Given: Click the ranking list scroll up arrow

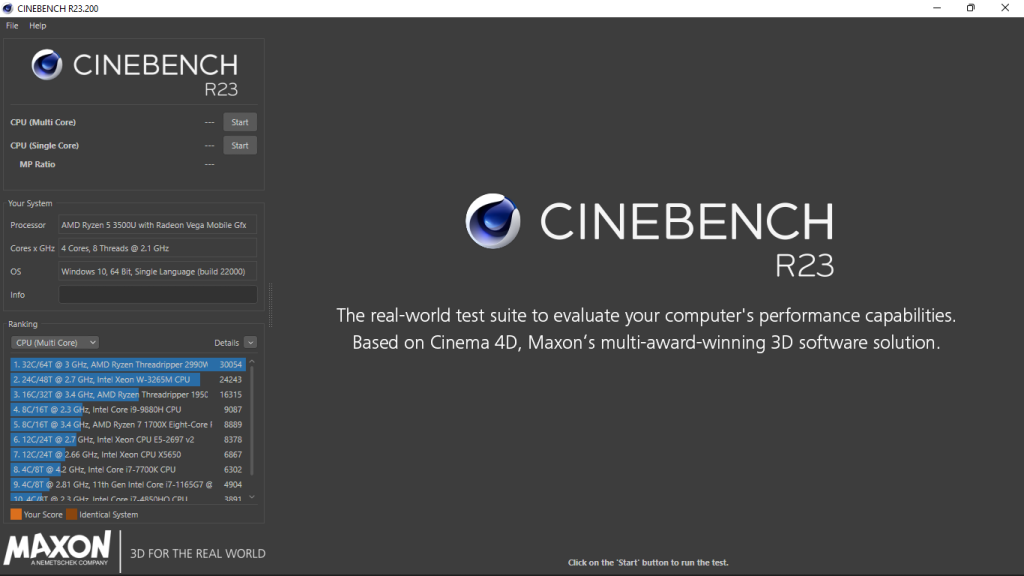Looking at the screenshot, I should 252,362.
